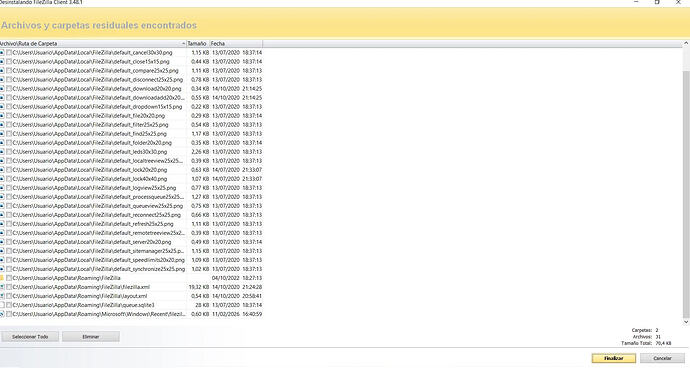Click the file icon beside filezilla.xml

[x=2, y=287]
